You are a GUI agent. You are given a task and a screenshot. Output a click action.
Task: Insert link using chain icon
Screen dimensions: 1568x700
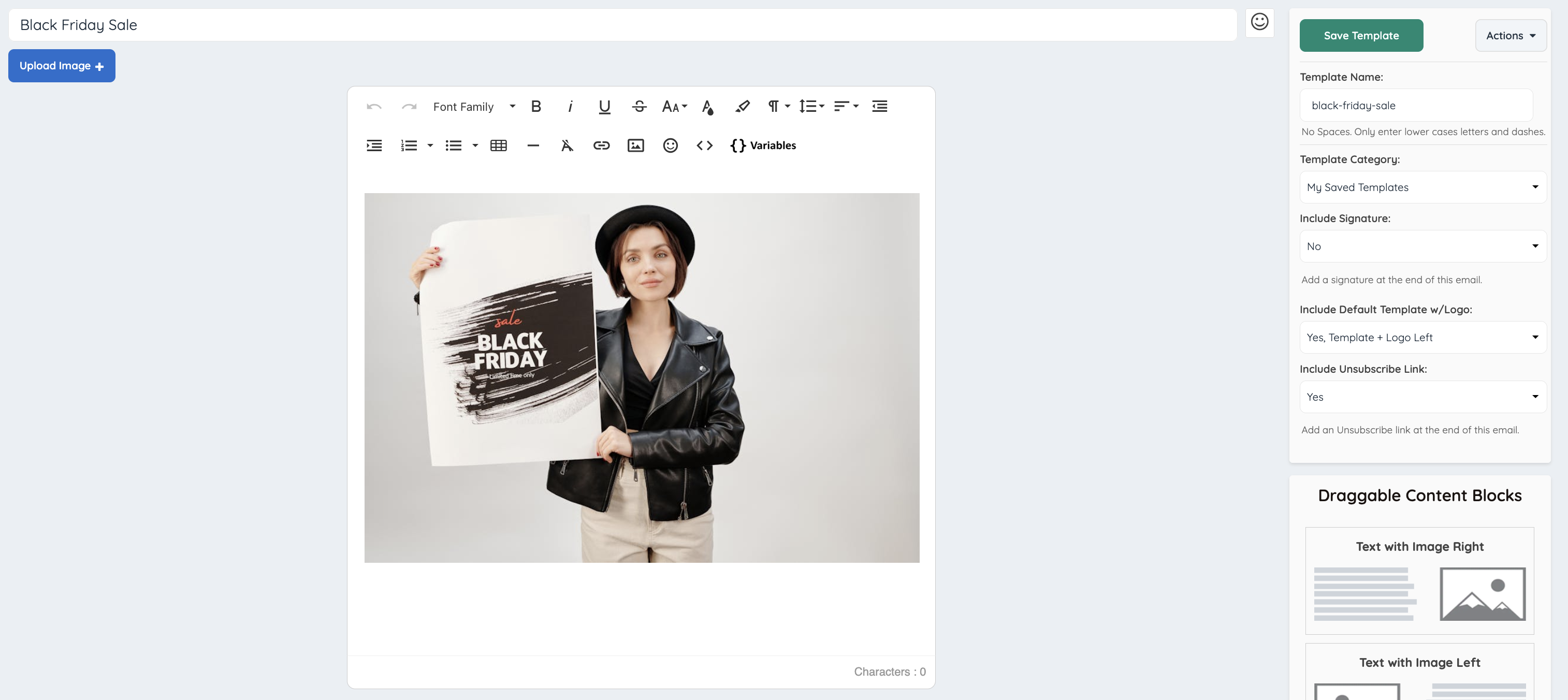tap(601, 145)
